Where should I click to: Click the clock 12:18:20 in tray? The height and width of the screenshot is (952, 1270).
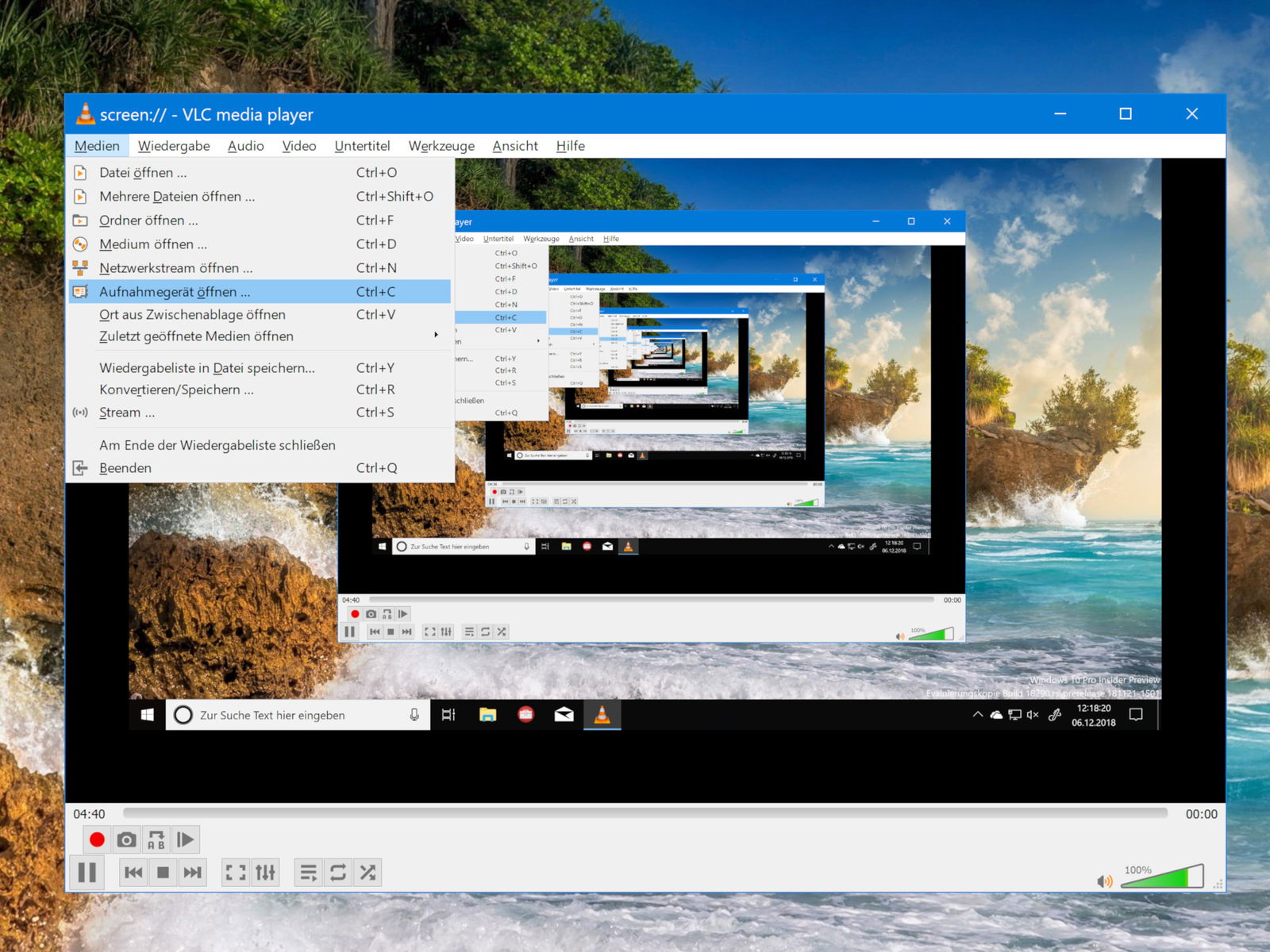1094,708
